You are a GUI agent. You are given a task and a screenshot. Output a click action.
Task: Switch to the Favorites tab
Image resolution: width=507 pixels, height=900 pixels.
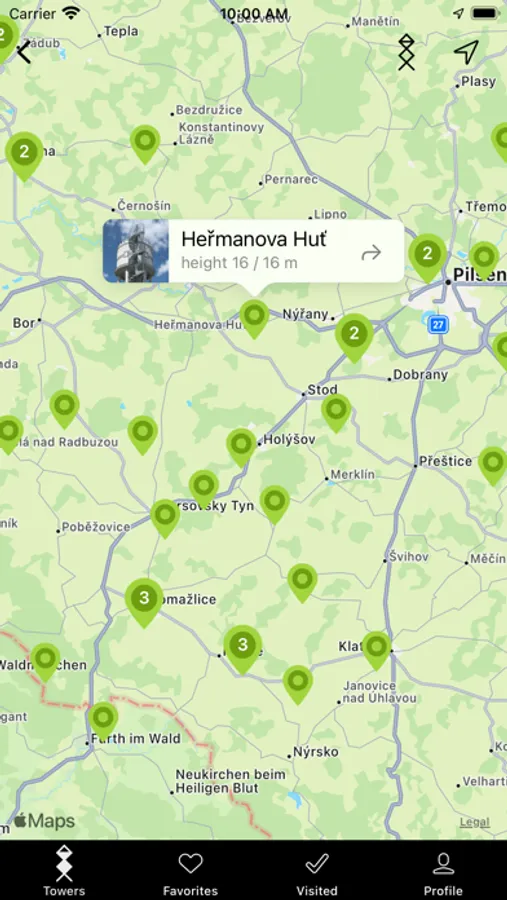[190, 874]
